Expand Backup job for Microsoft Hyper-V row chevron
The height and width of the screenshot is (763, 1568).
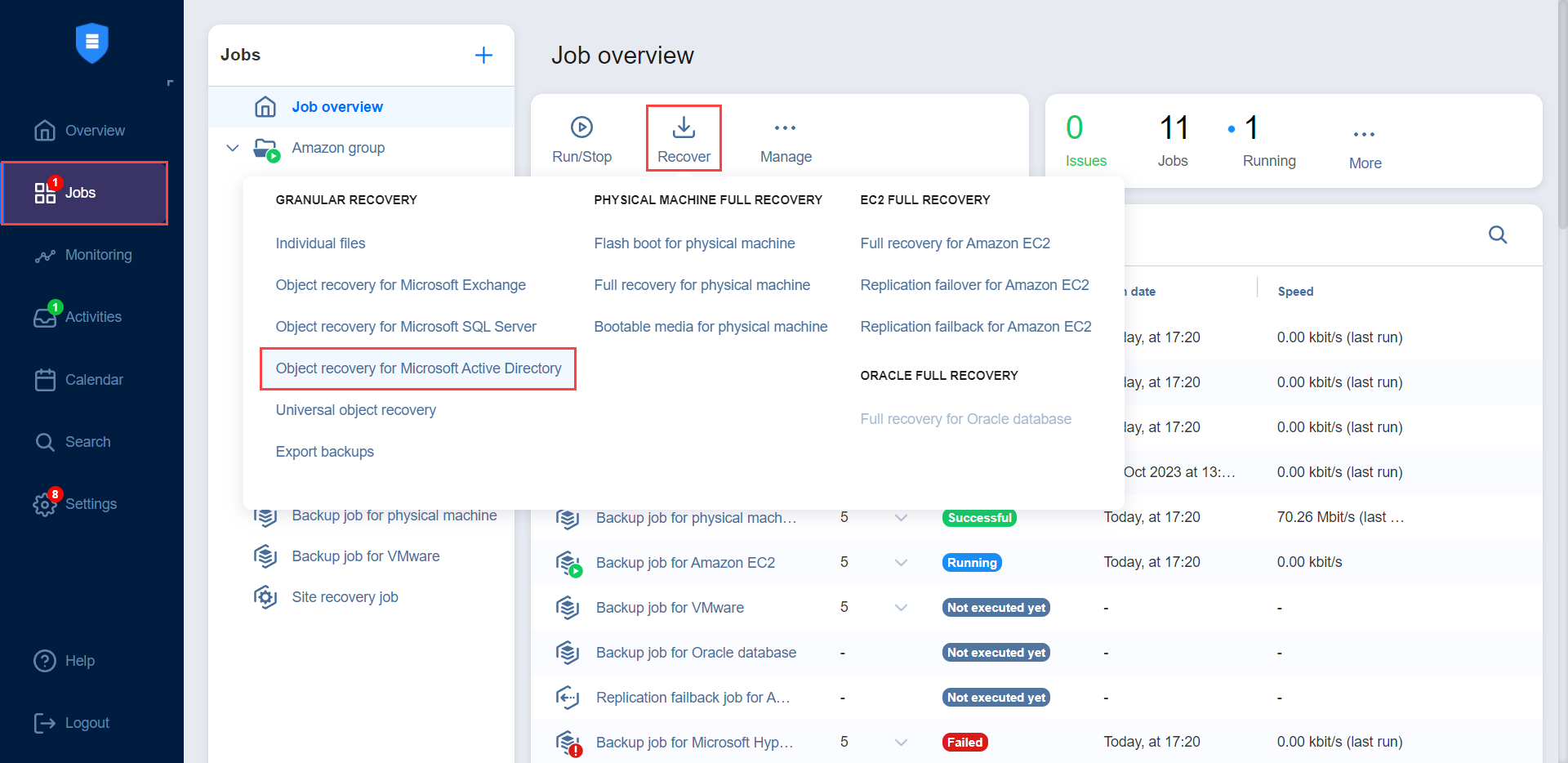pyautogui.click(x=901, y=743)
